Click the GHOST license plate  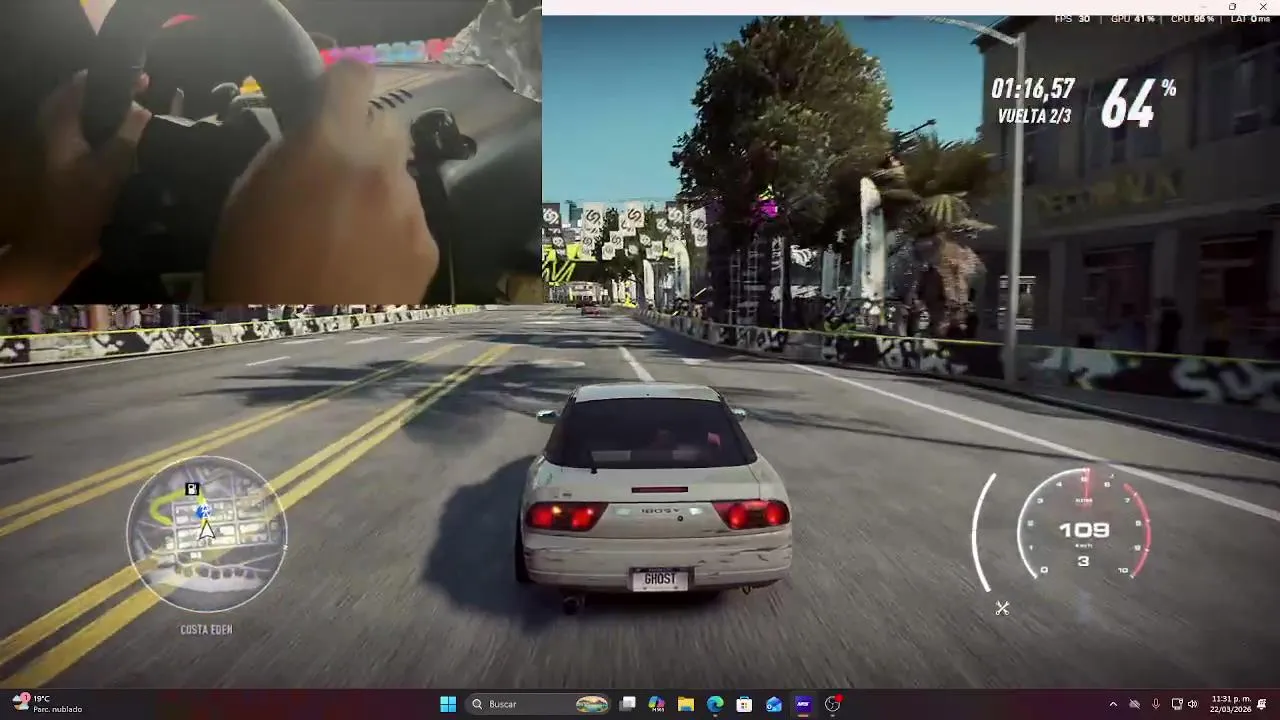click(x=660, y=579)
